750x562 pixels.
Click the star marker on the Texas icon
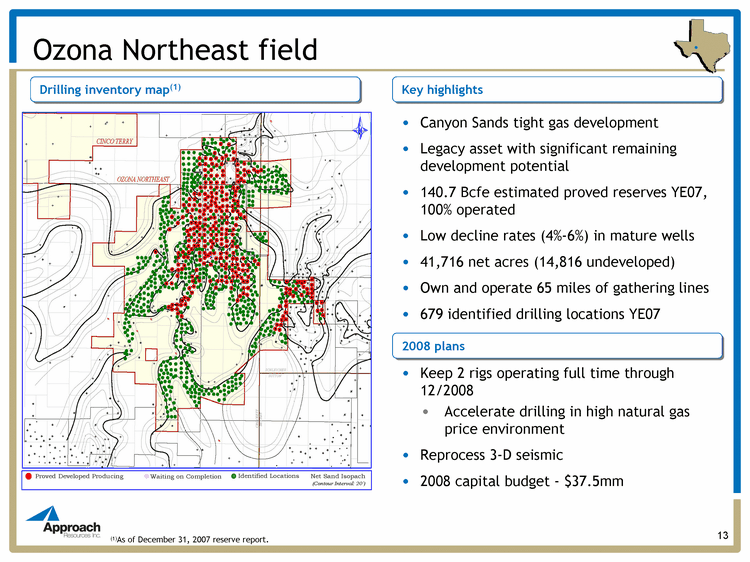coord(692,48)
